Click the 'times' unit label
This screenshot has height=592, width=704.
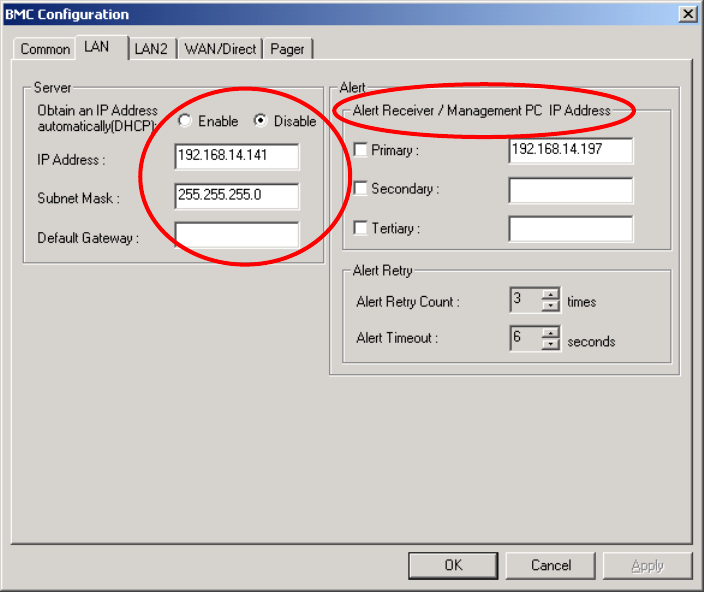581,302
